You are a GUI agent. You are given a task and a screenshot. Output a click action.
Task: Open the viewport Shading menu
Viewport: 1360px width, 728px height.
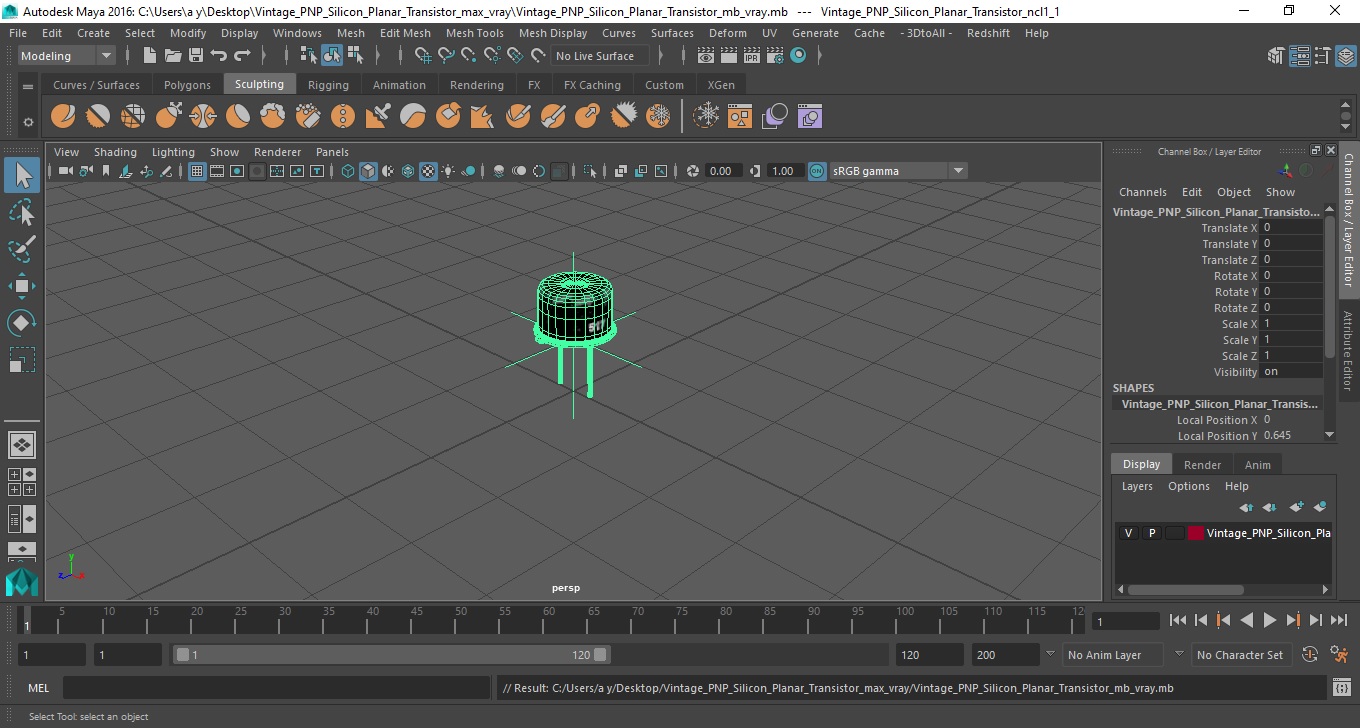click(115, 152)
